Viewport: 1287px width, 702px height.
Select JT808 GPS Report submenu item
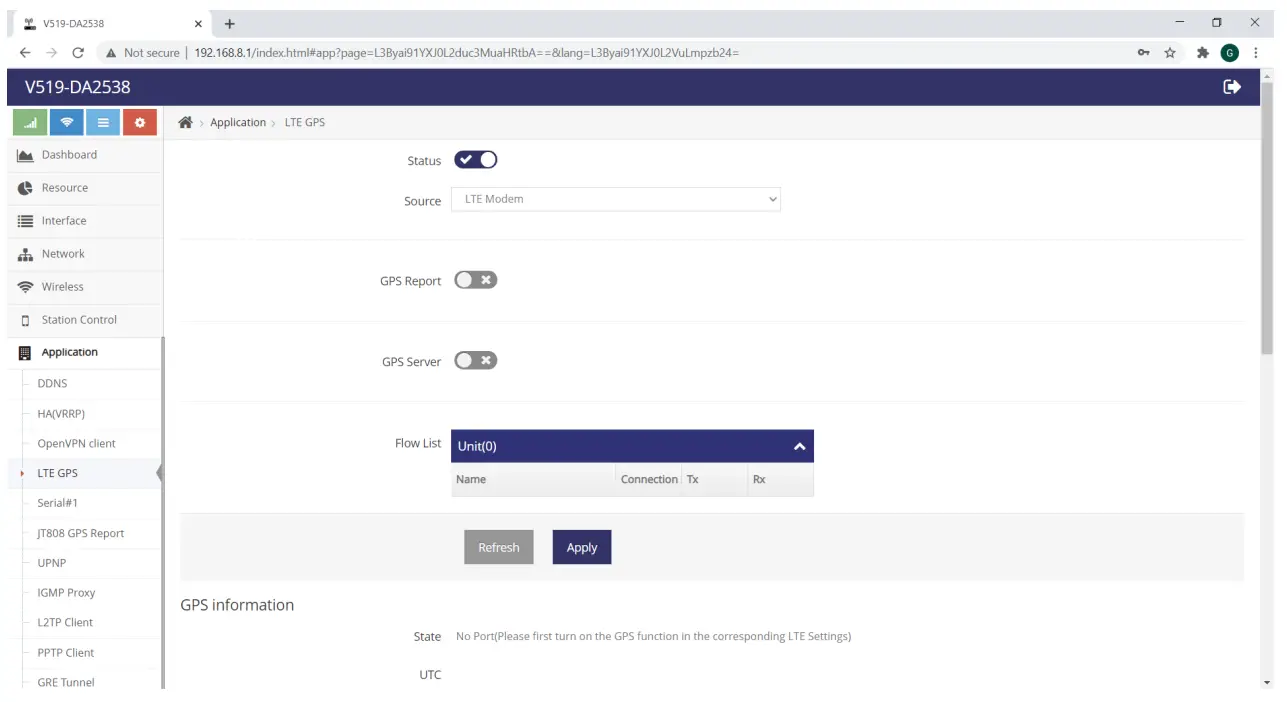(81, 533)
